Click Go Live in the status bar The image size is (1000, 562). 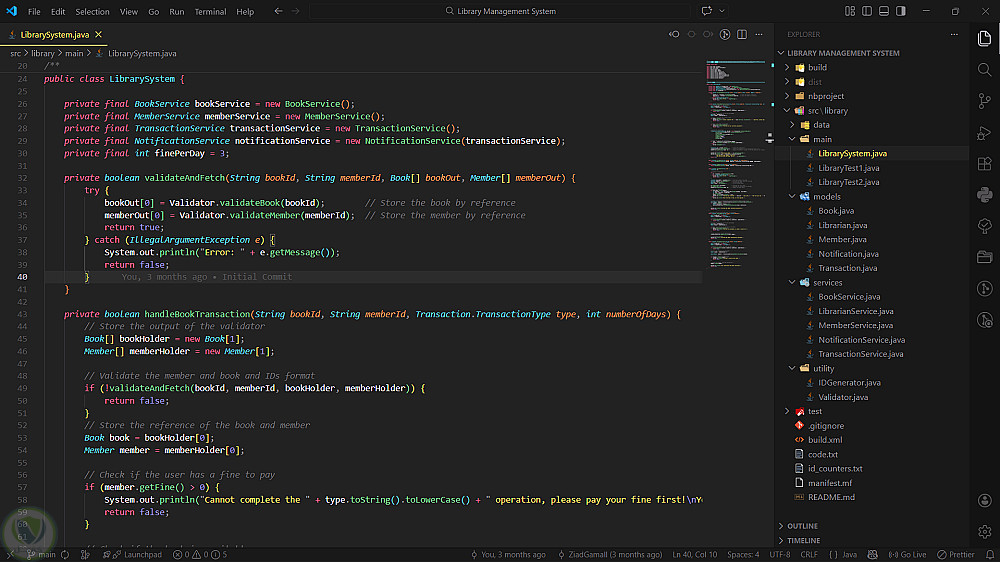click(x=907, y=554)
